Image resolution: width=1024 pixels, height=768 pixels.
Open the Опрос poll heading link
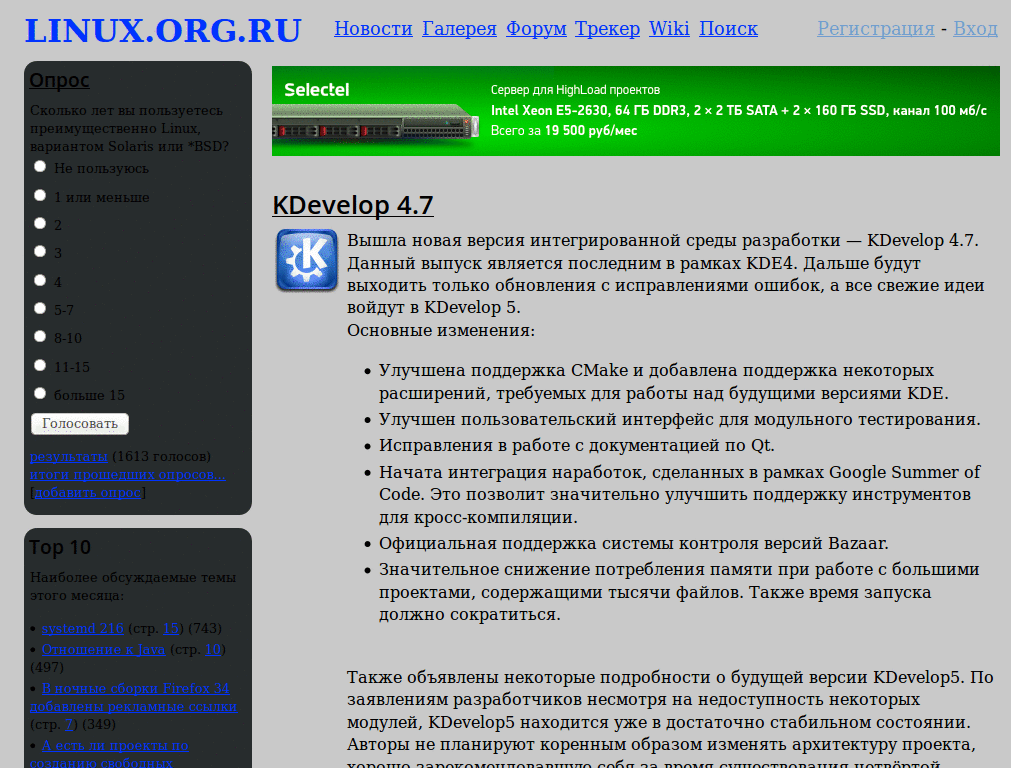[59, 80]
